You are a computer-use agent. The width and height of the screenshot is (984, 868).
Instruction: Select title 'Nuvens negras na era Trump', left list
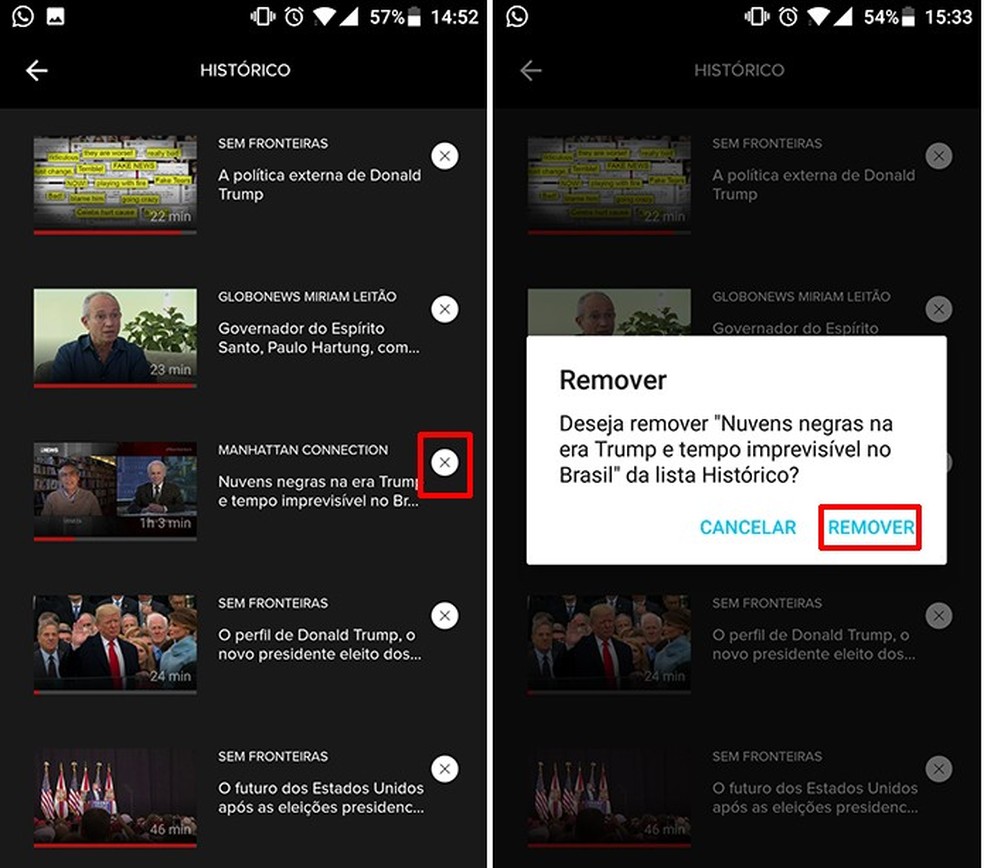click(x=318, y=491)
